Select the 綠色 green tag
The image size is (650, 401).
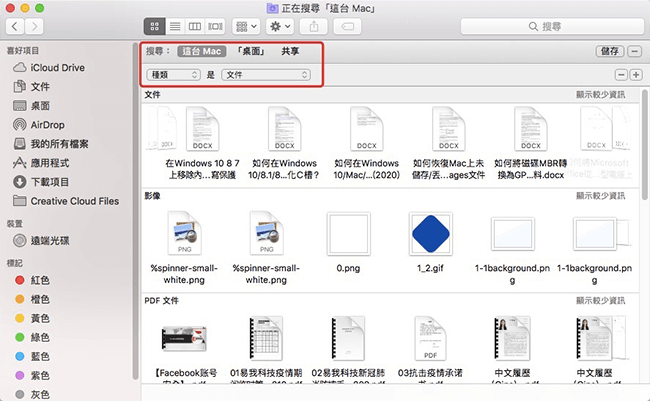point(32,338)
